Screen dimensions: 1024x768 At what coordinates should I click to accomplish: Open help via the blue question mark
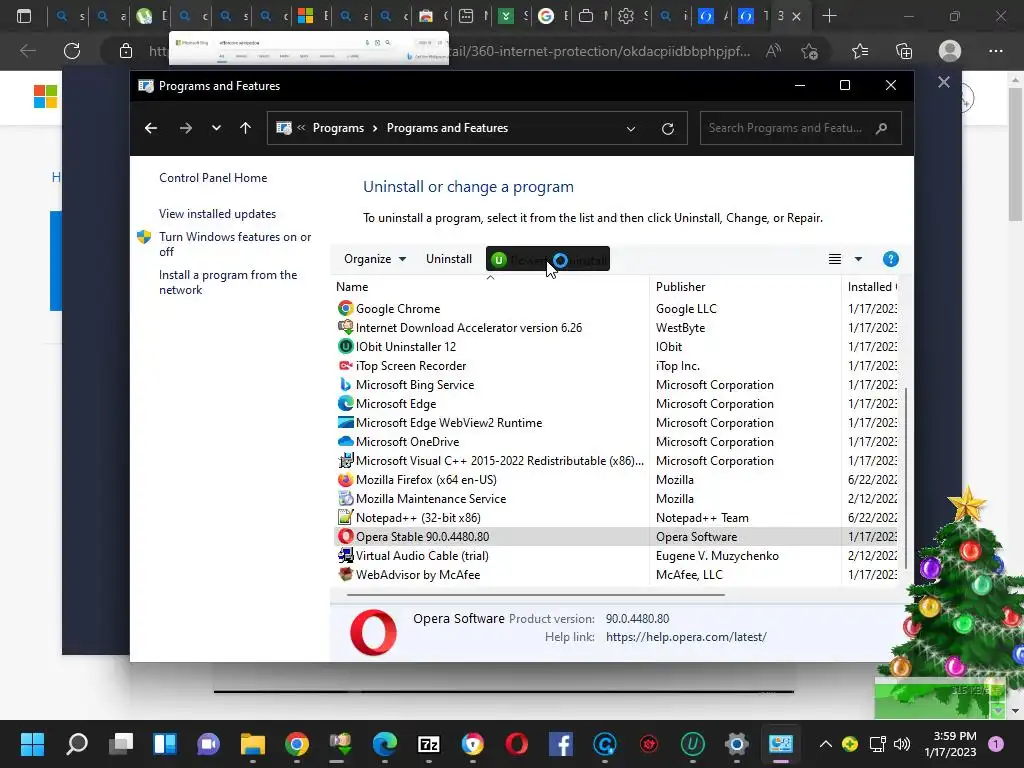pos(891,259)
